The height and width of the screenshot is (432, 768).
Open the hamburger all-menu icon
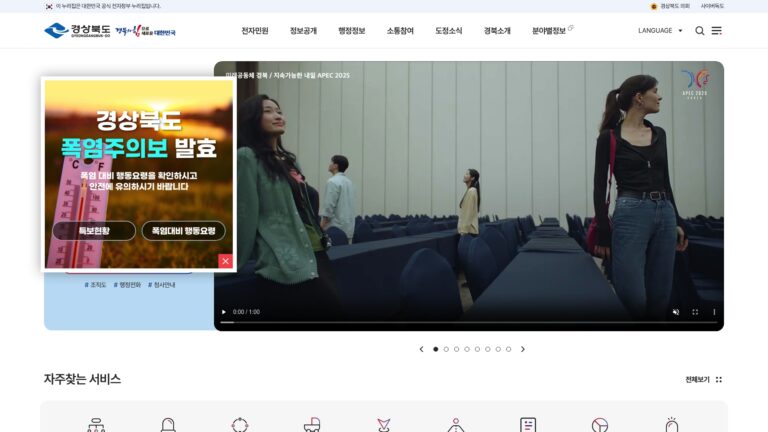tap(717, 31)
